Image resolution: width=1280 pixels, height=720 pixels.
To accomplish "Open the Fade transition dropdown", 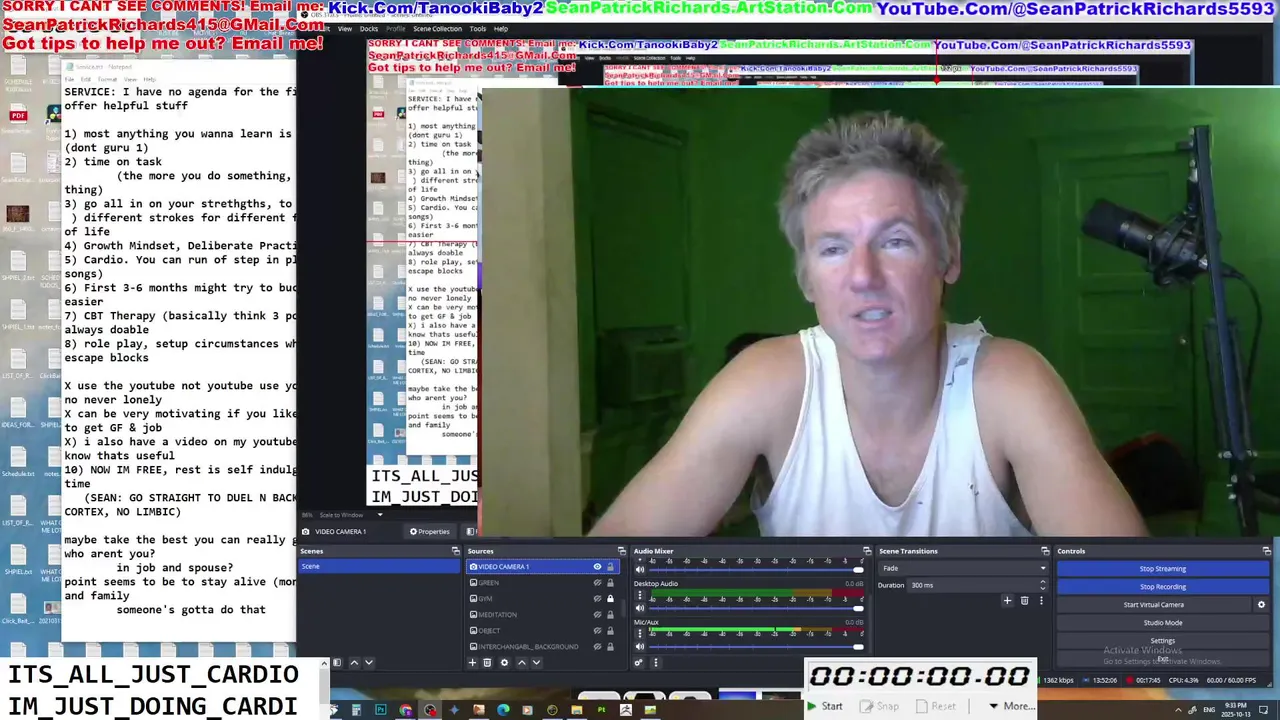I will coord(962,568).
